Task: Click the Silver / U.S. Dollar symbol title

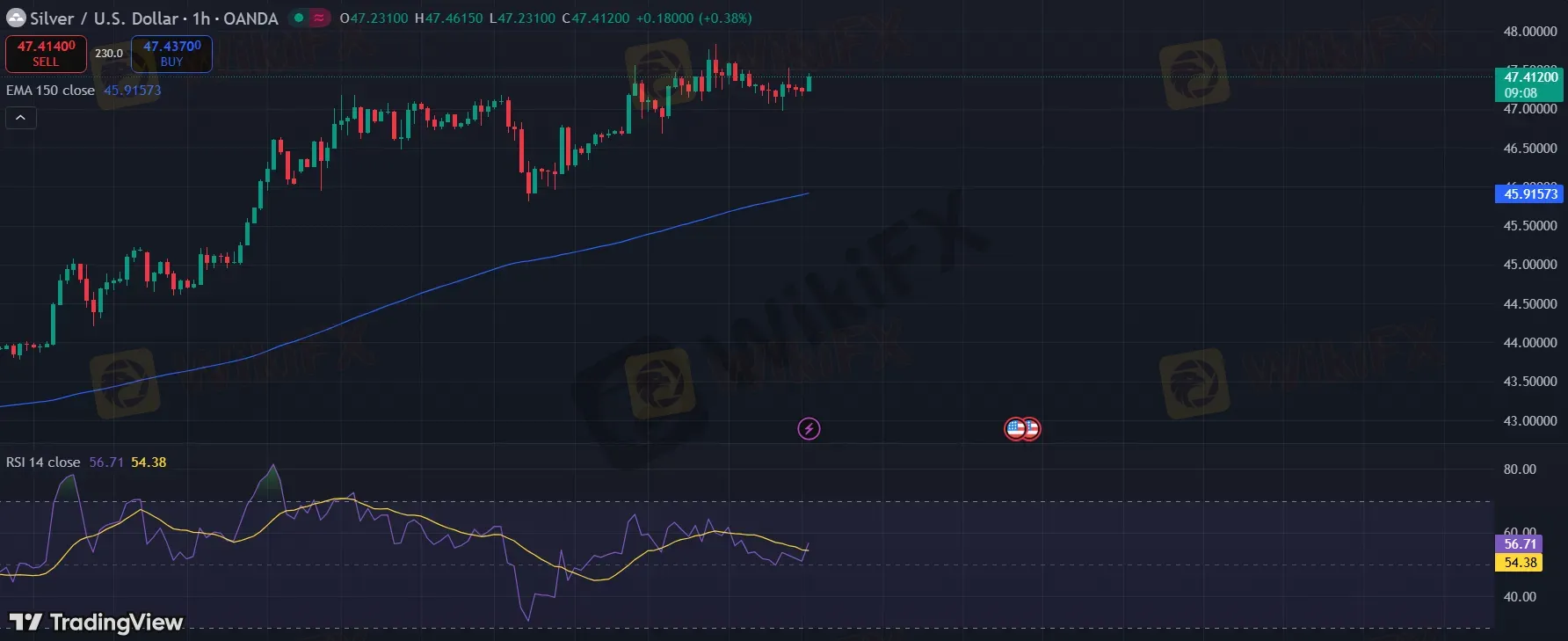Action: (x=105, y=18)
